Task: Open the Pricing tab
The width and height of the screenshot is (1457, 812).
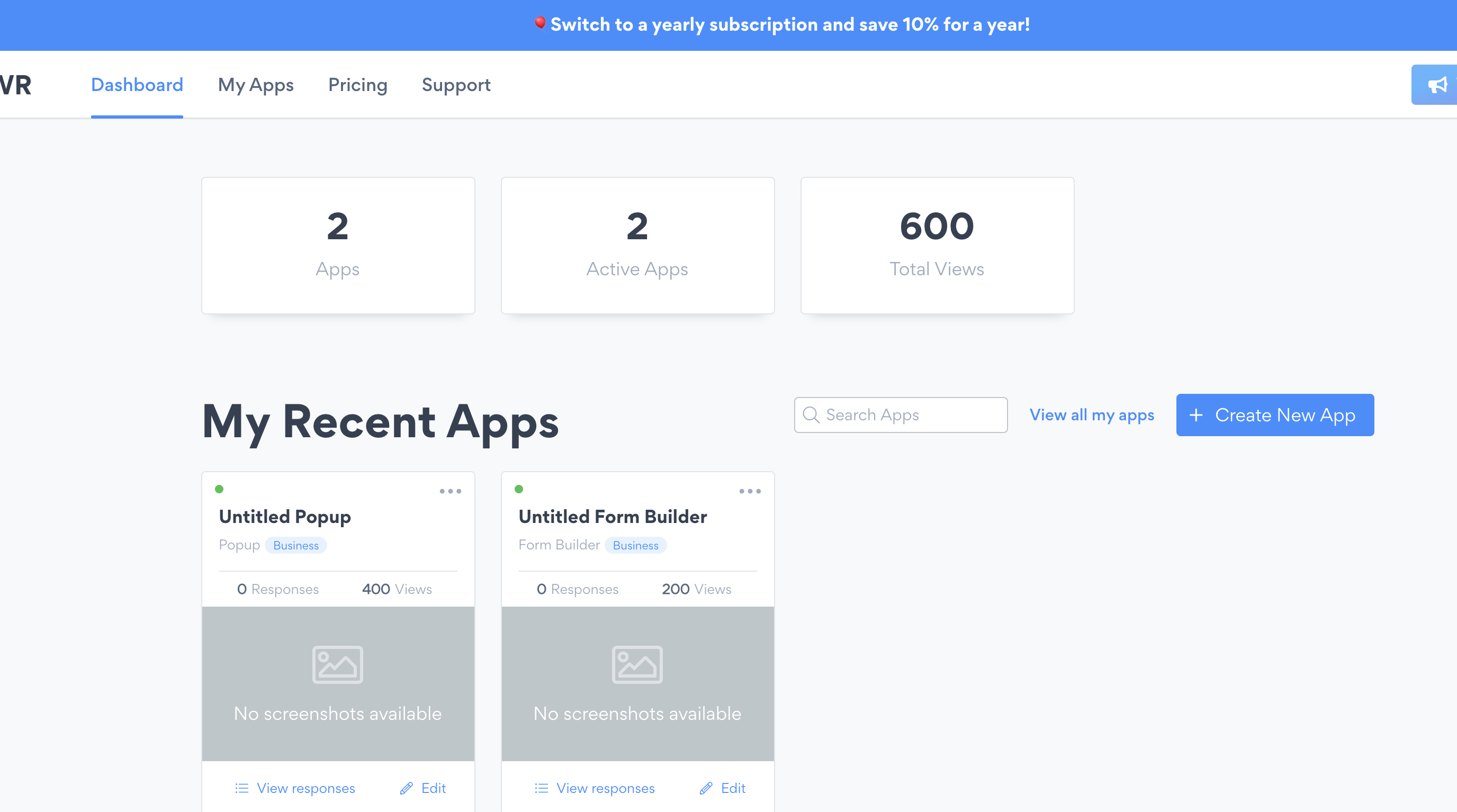Action: (357, 85)
